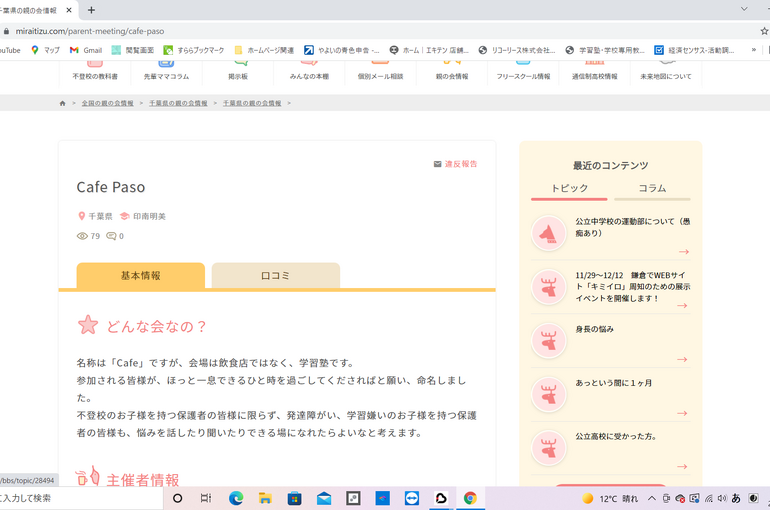Open Task View on the taskbar
Image resolution: width=770 pixels, height=510 pixels.
206,498
